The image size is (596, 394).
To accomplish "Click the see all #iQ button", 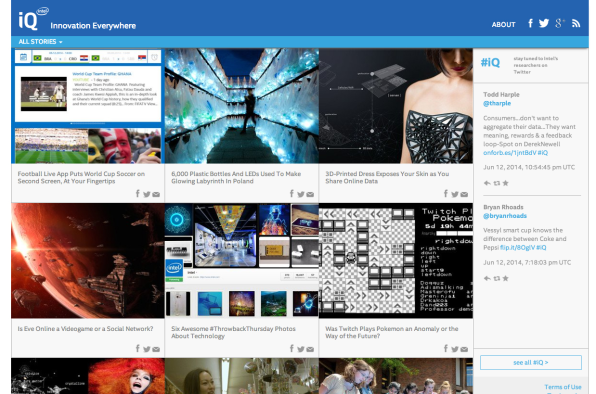I will pos(531,362).
